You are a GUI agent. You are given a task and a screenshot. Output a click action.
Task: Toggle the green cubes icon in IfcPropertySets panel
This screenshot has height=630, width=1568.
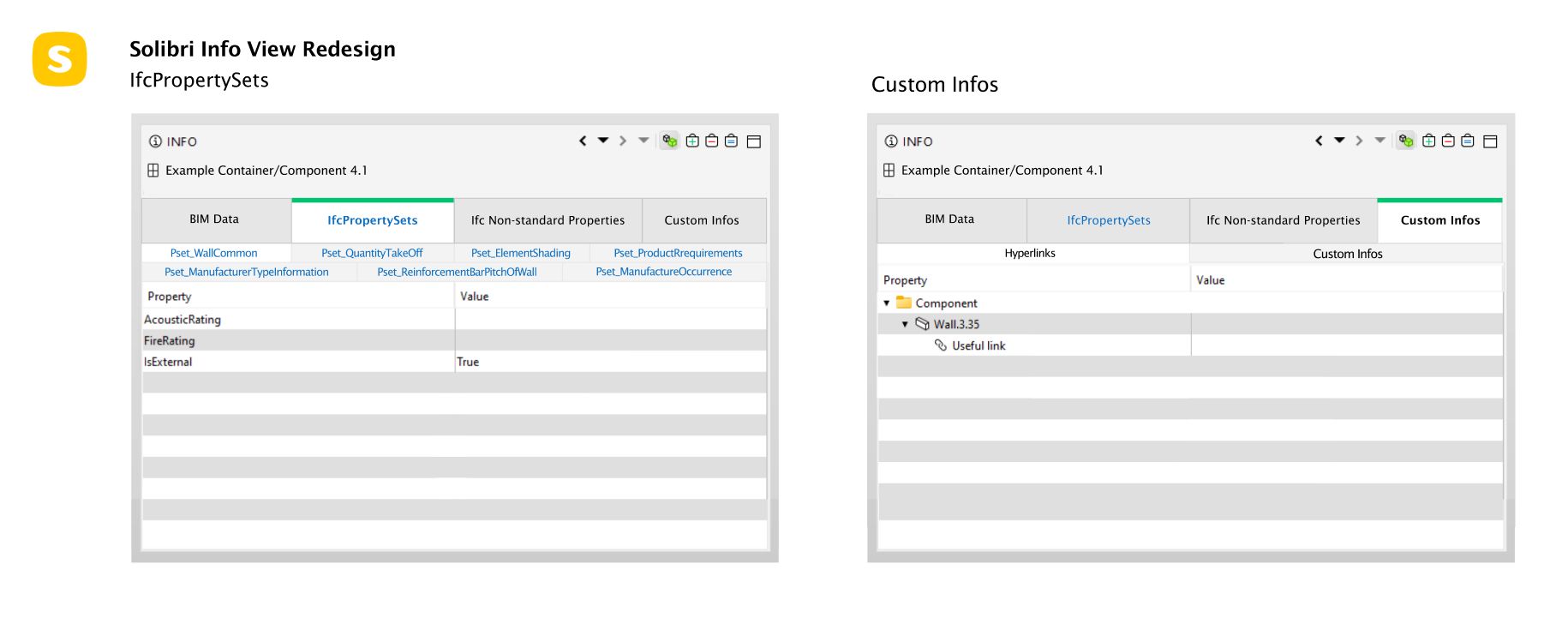tap(670, 141)
